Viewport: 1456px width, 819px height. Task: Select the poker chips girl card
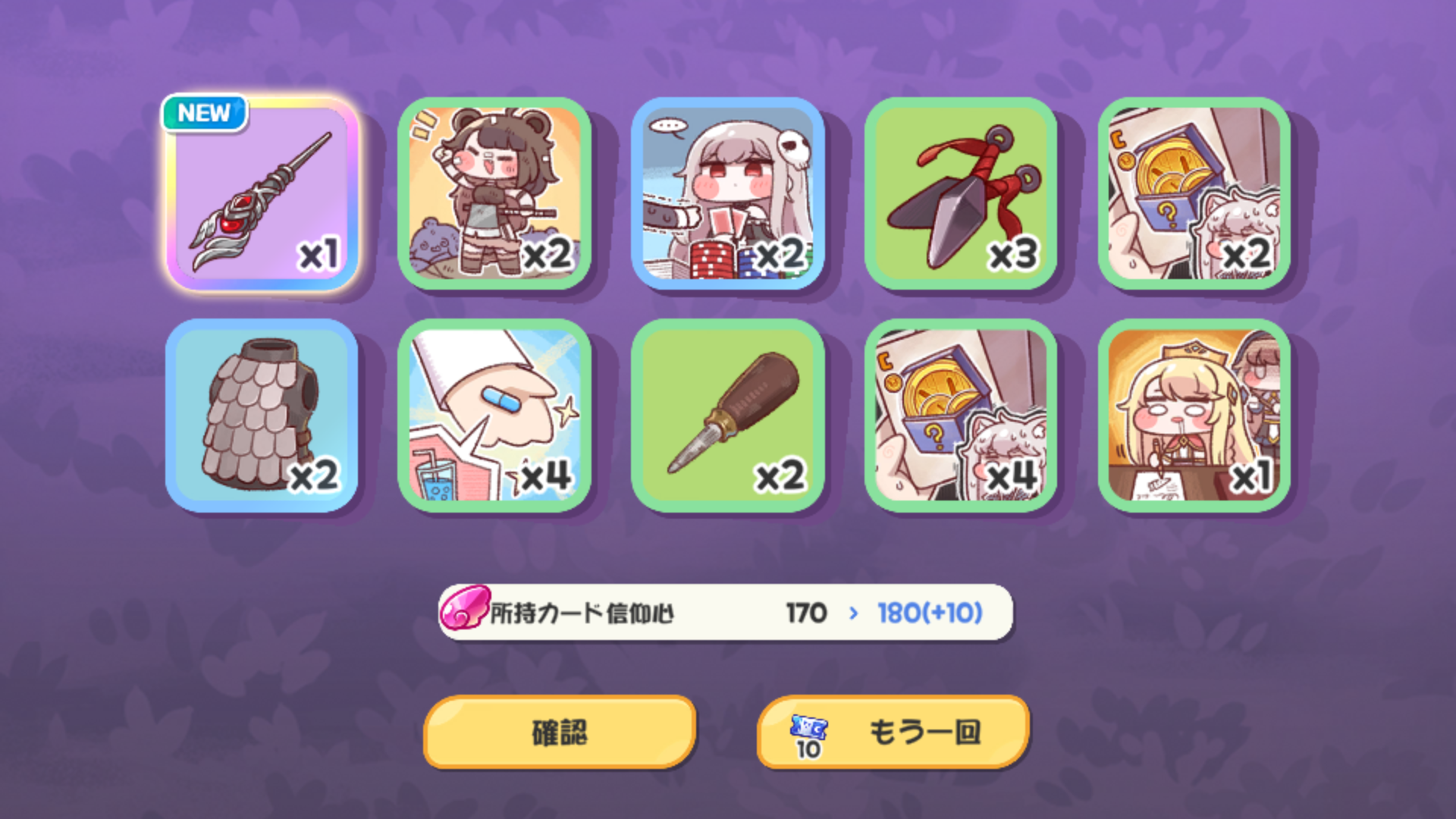pos(728,193)
